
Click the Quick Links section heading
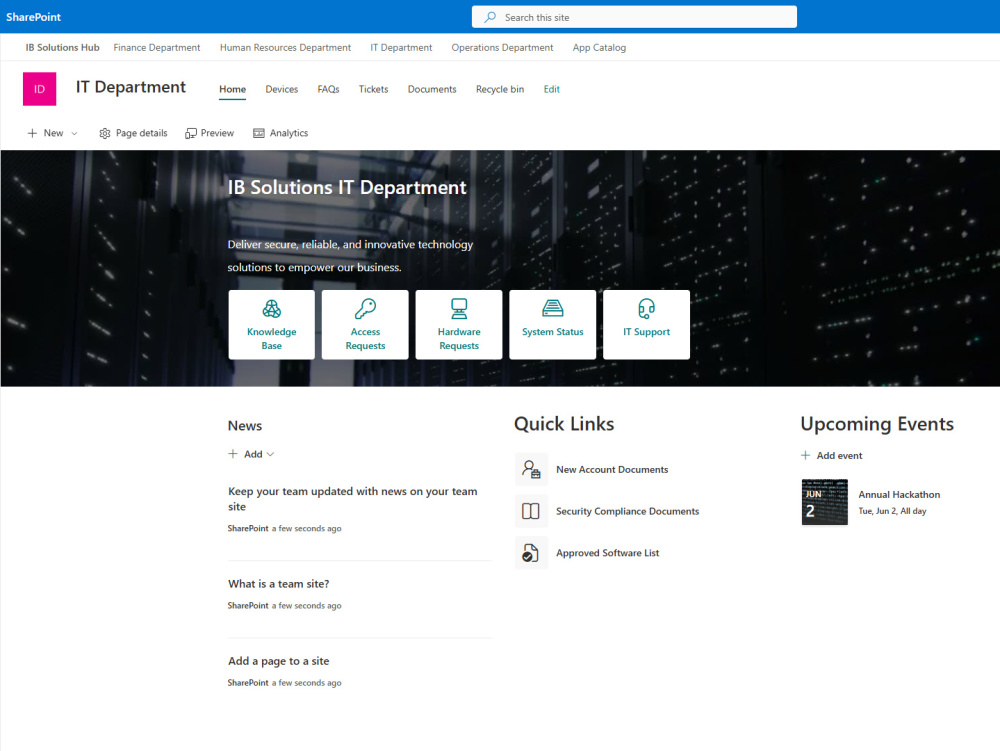[x=564, y=424]
